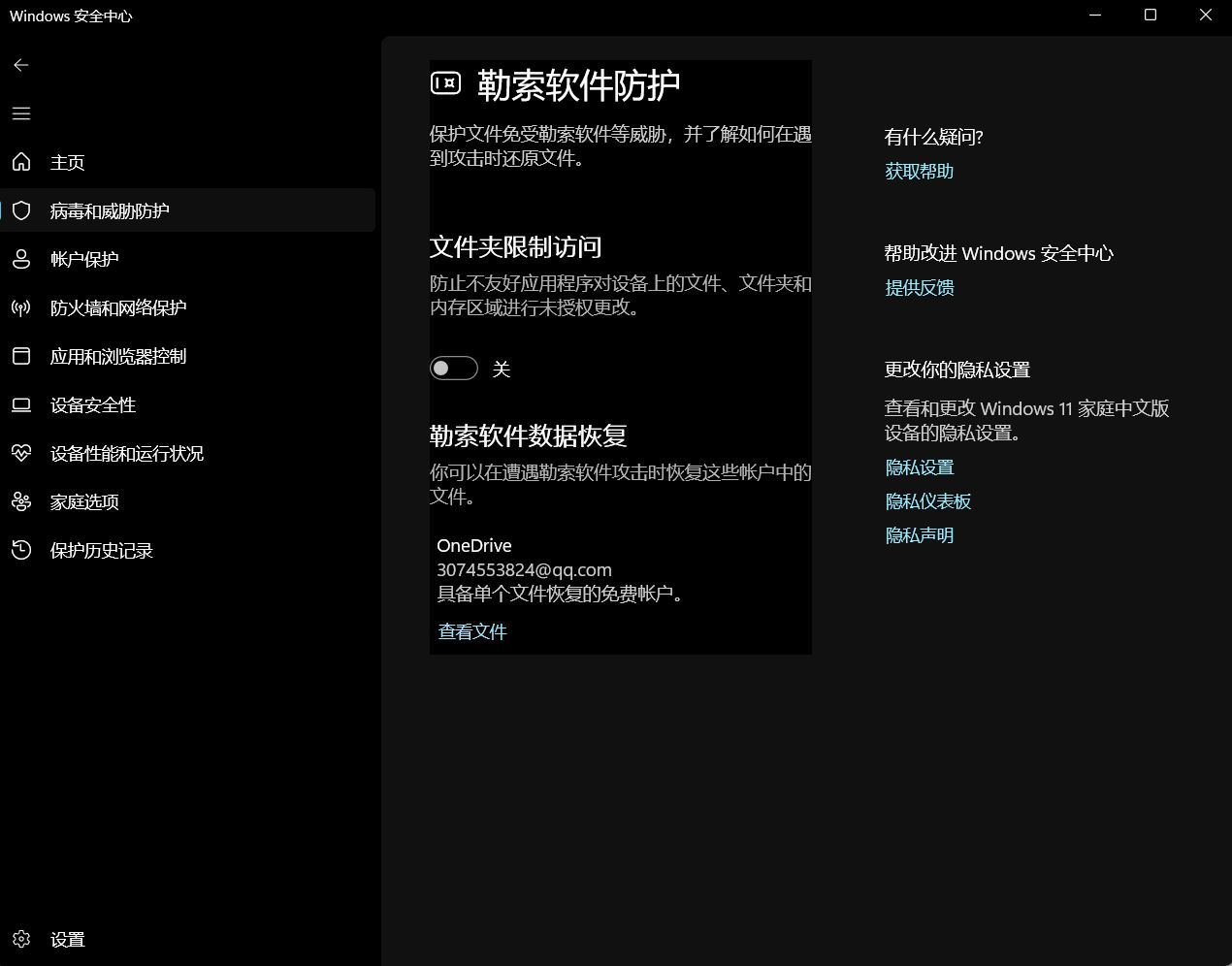Select the 应用和浏览器控制 icon

pos(20,356)
